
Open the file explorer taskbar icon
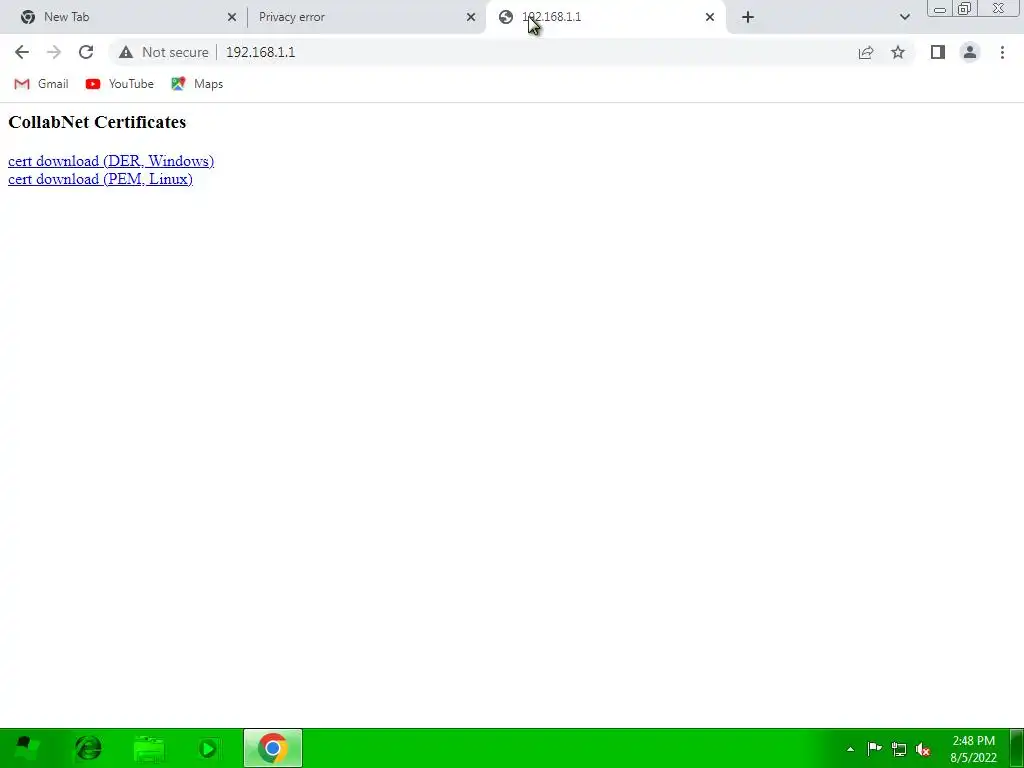(x=149, y=748)
